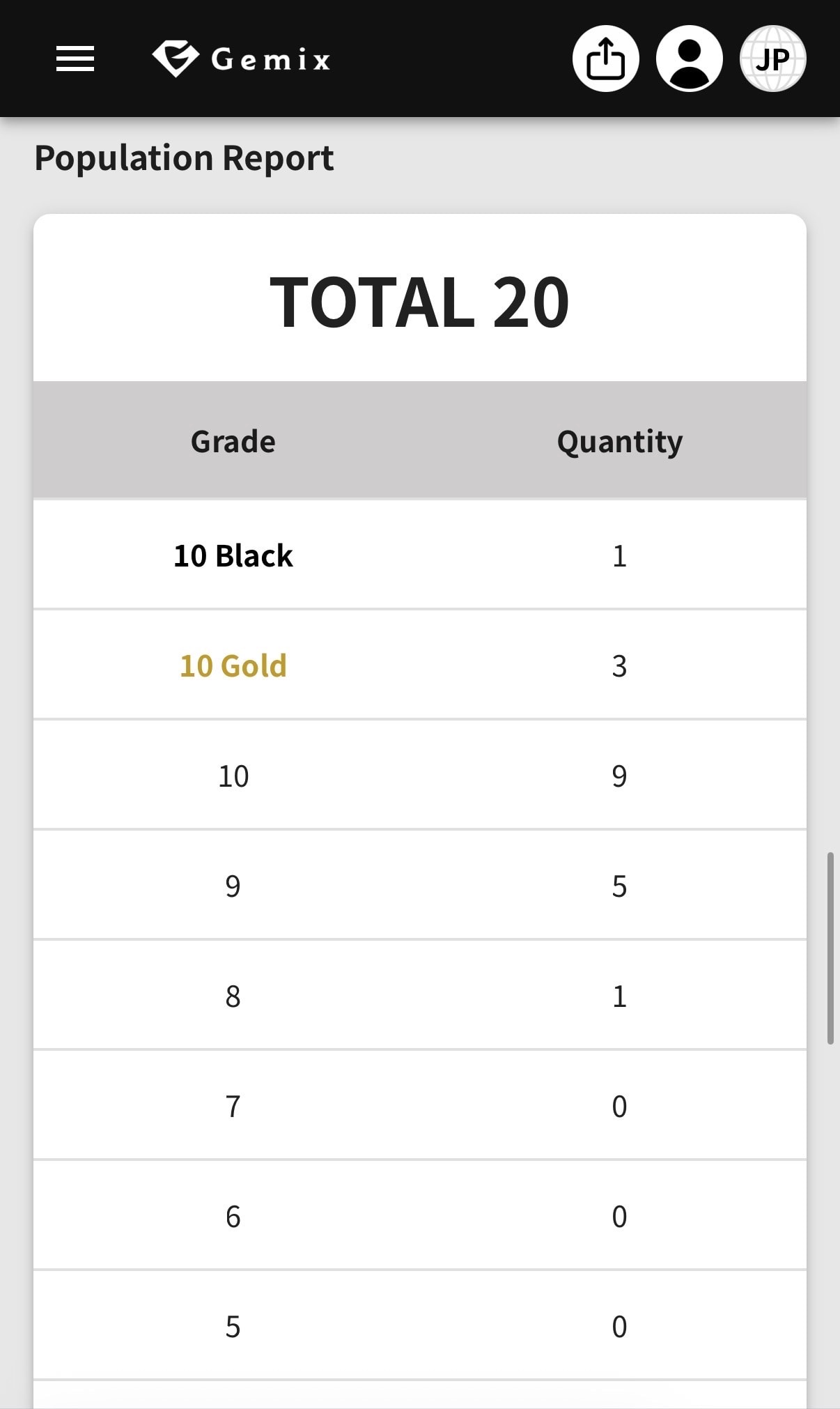Open the user profile icon

pyautogui.click(x=689, y=59)
